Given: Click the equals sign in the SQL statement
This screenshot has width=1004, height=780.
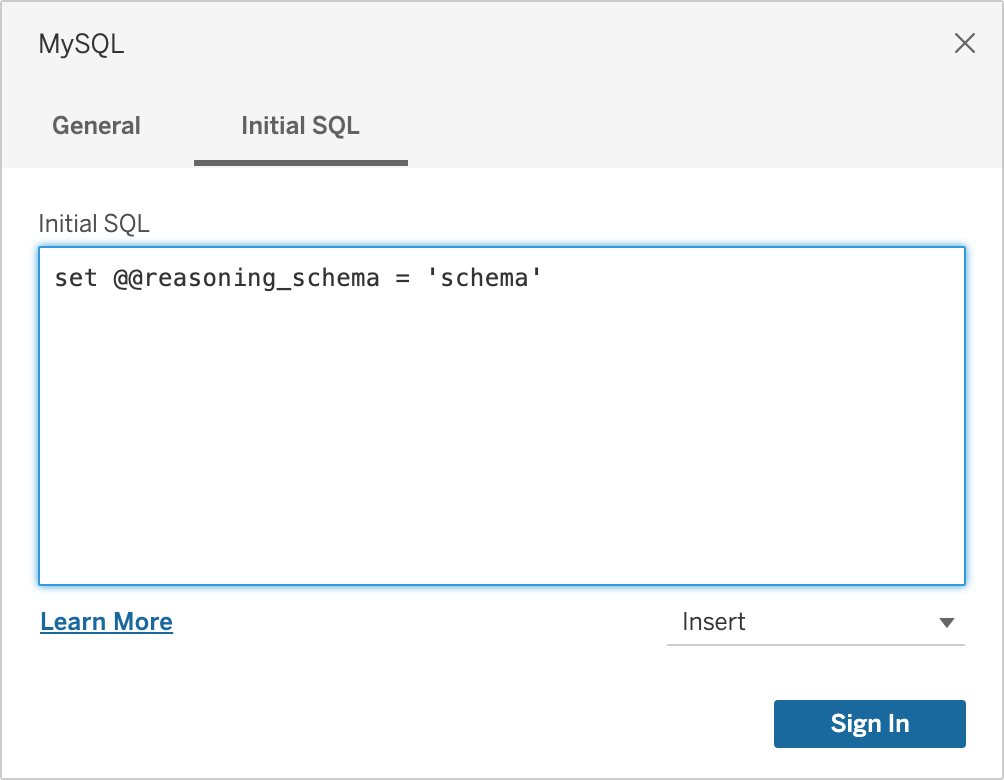Looking at the screenshot, I should tap(403, 278).
